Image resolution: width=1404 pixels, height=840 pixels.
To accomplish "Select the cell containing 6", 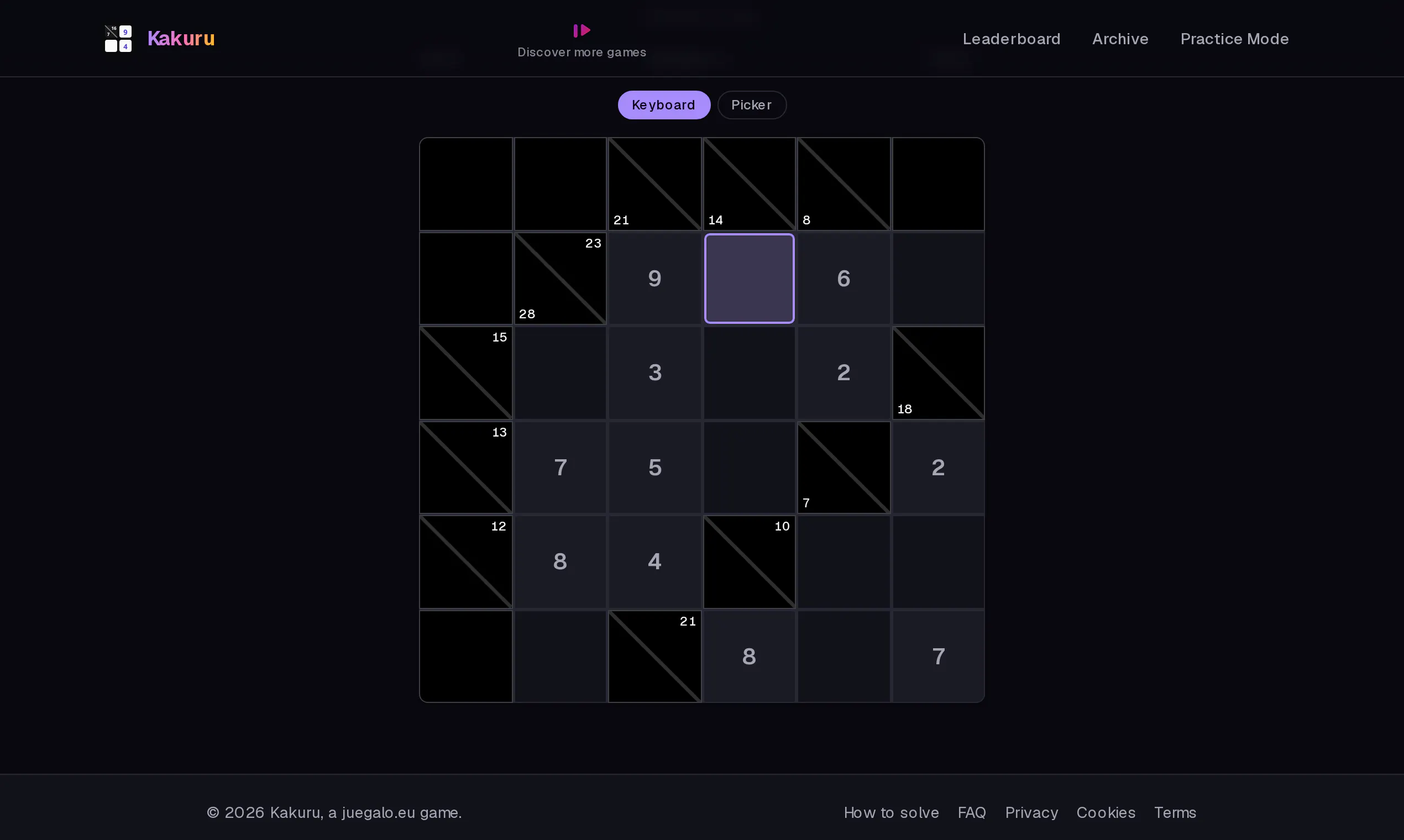I will [x=844, y=279].
